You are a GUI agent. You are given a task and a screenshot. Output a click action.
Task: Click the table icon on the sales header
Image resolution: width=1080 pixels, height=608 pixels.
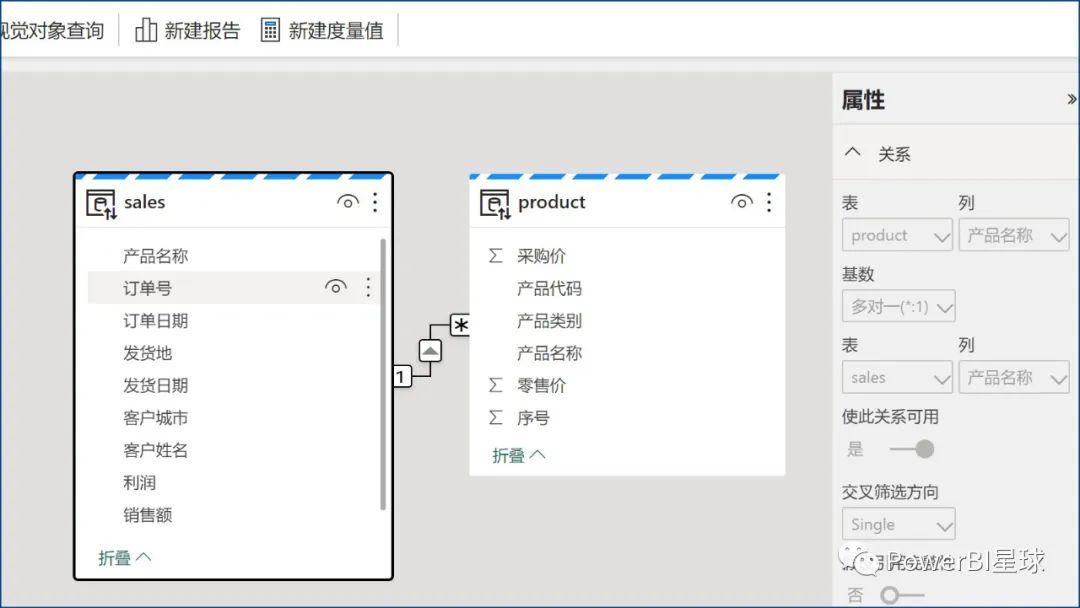[x=100, y=201]
